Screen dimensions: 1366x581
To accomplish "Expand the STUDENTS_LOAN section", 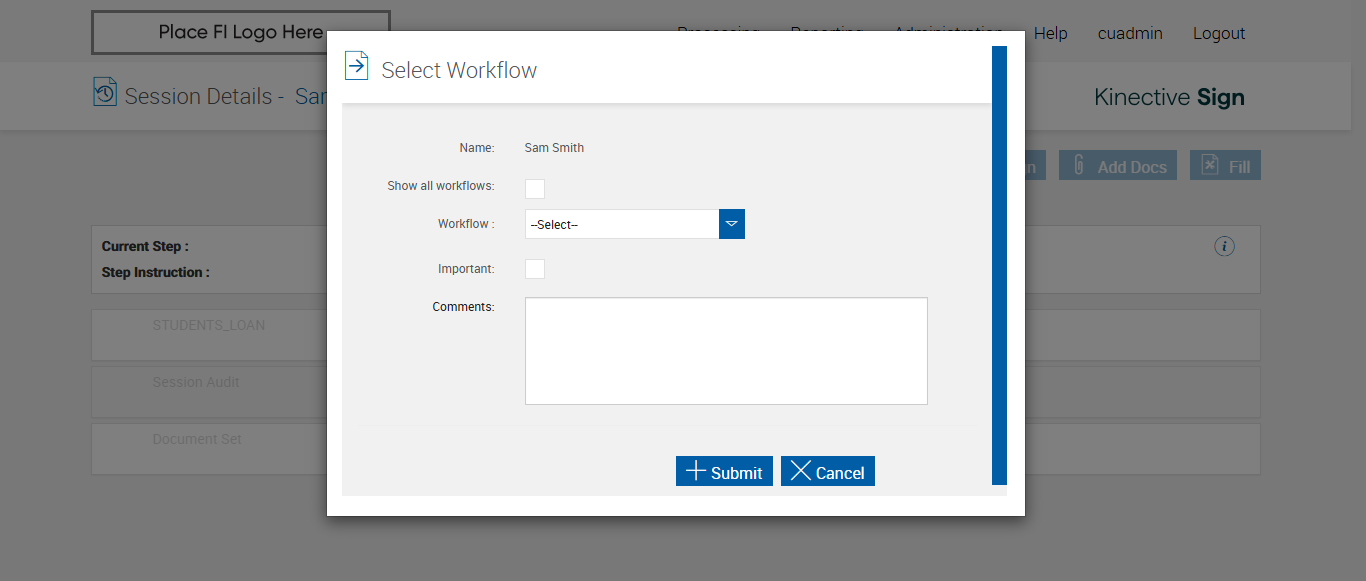I will point(208,326).
